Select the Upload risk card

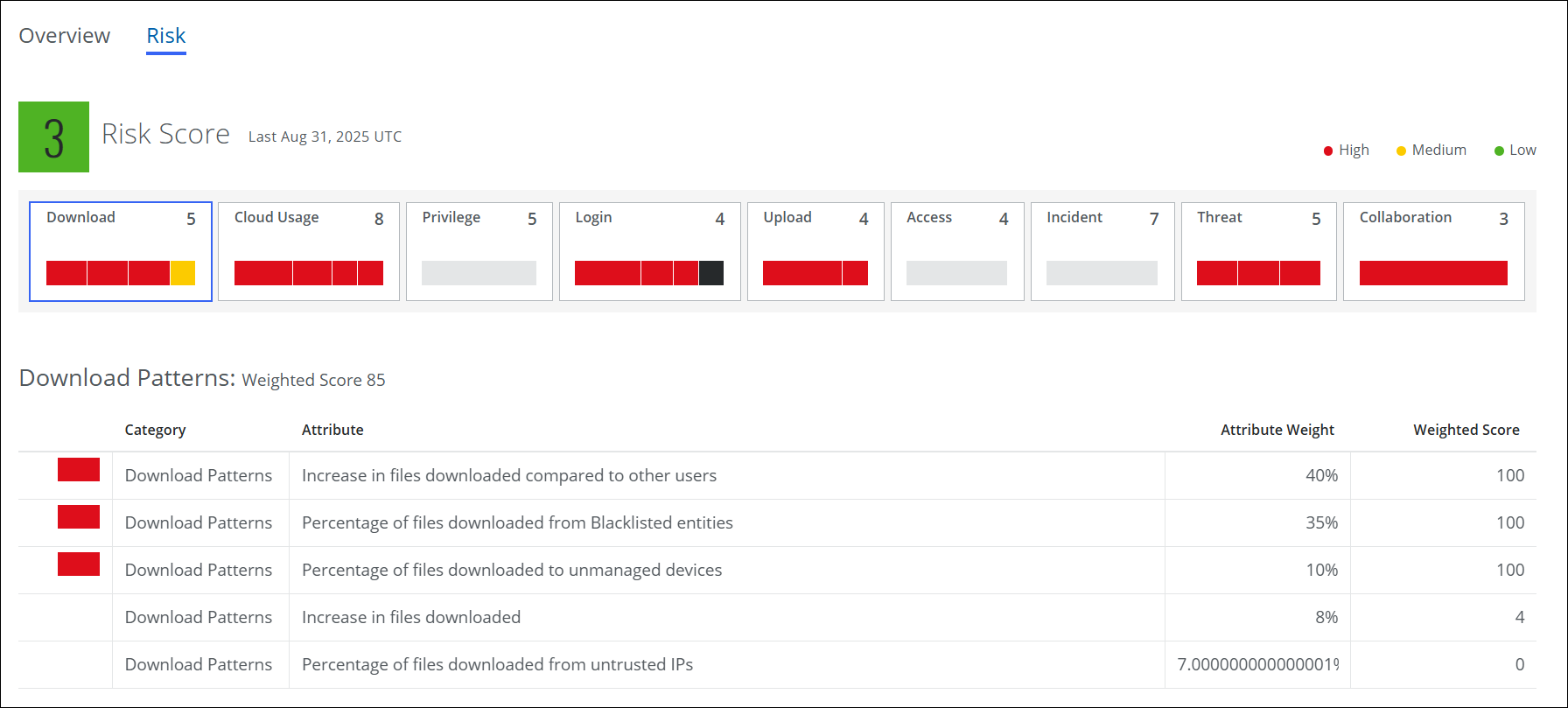[x=815, y=251]
